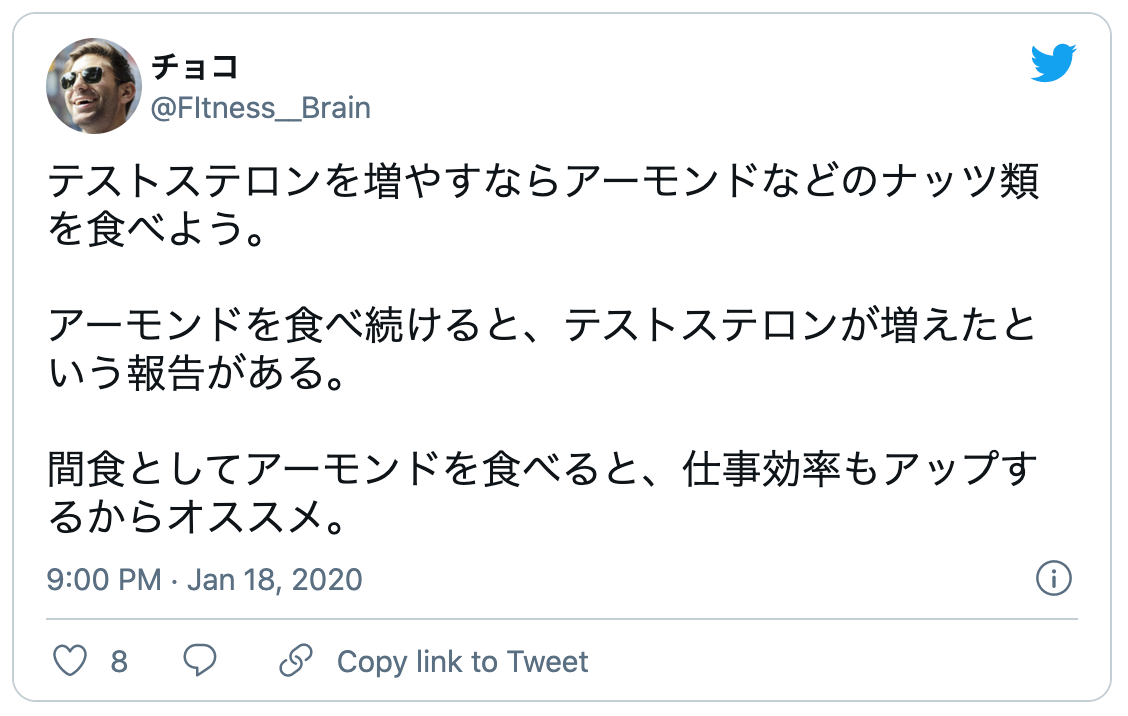This screenshot has width=1128, height=716.
Task: Click the phrase 間食として
Action: [x=146, y=470]
